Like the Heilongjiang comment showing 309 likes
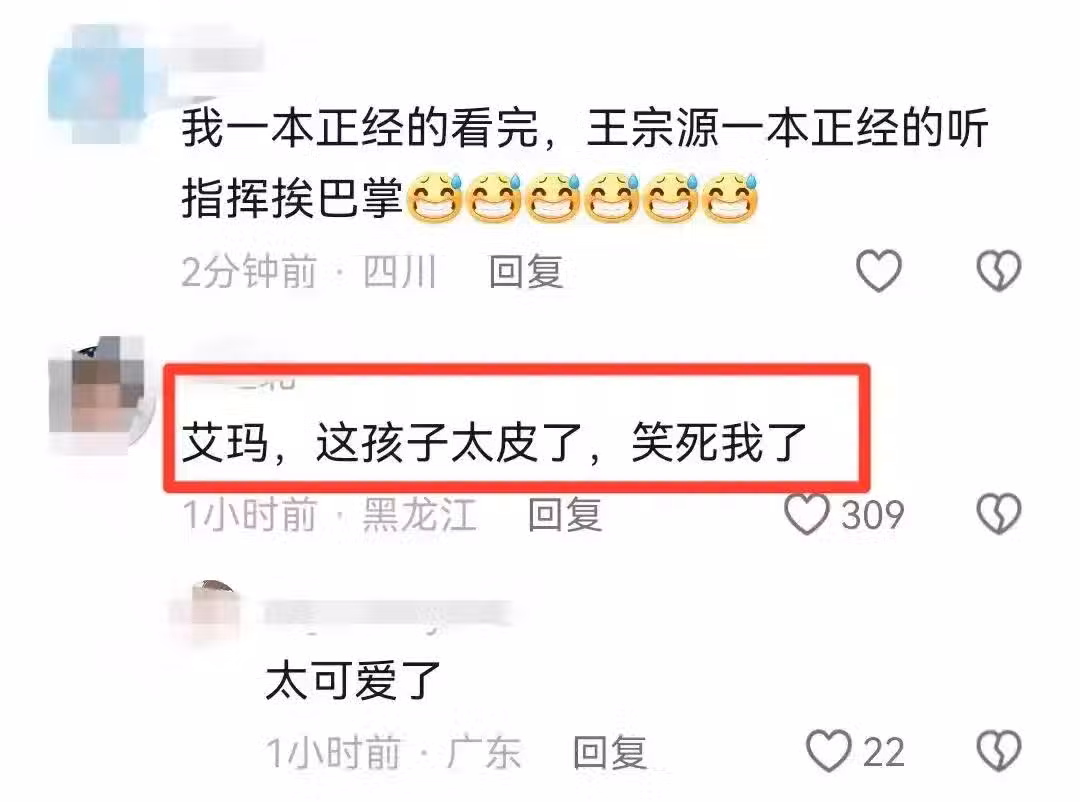Screen dimensions: 1080x802 [807, 514]
